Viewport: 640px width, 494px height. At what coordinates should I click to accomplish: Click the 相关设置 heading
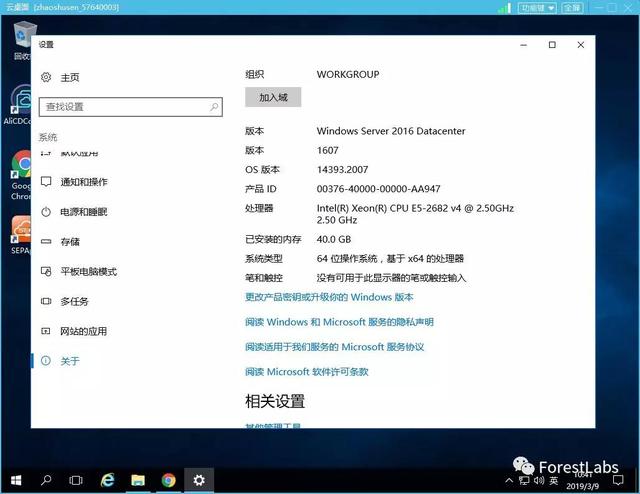[x=275, y=401]
